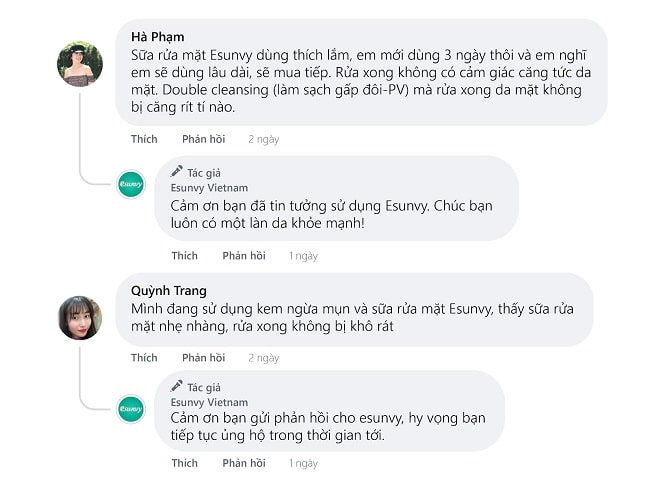Click Esunvy logo avatar in second reply
The height and width of the screenshot is (487, 650).
coord(131,408)
